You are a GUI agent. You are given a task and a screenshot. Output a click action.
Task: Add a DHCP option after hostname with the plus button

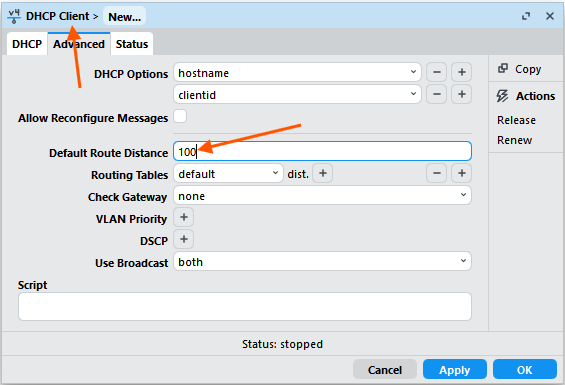(x=462, y=72)
